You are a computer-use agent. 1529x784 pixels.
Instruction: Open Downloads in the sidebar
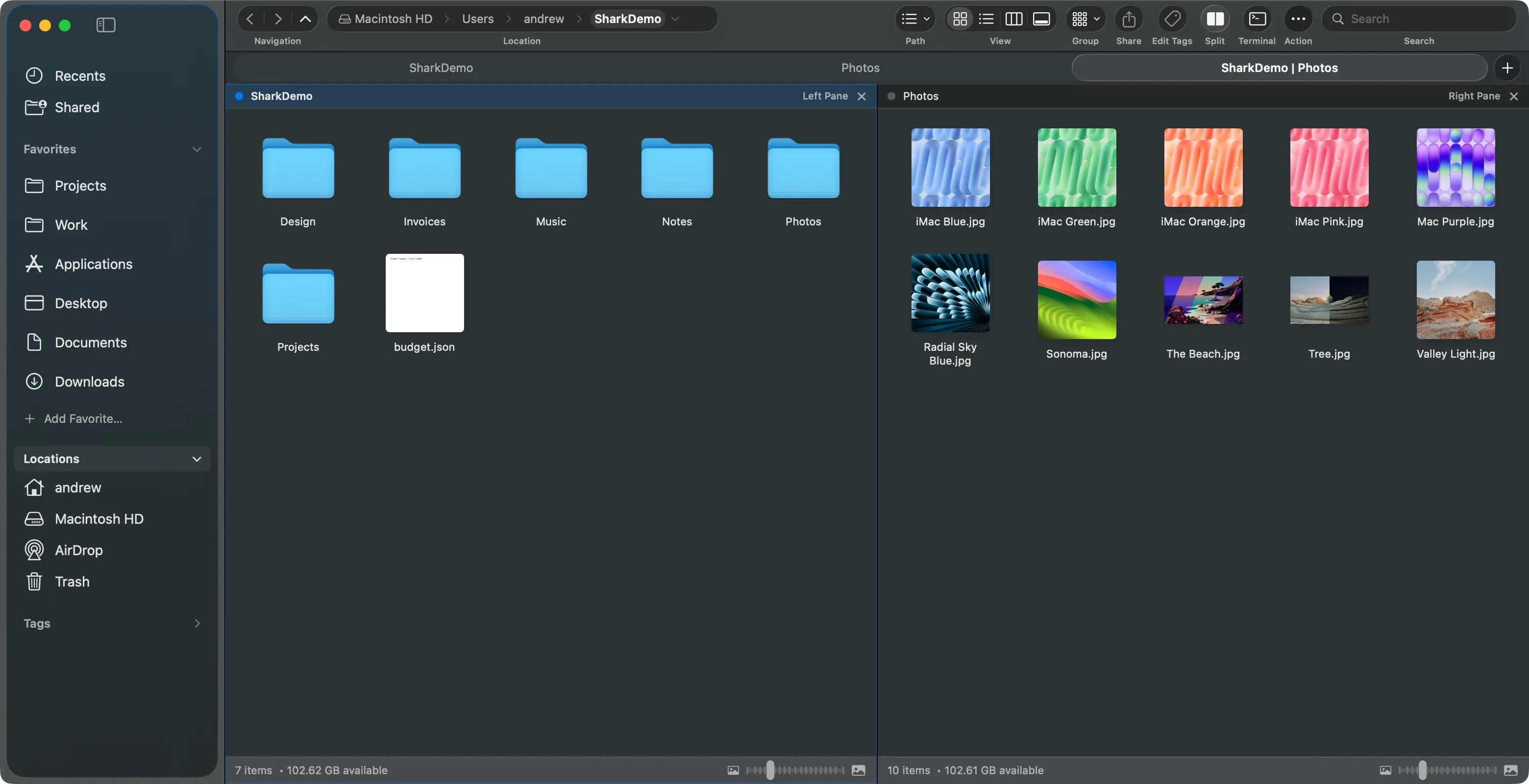point(112,382)
